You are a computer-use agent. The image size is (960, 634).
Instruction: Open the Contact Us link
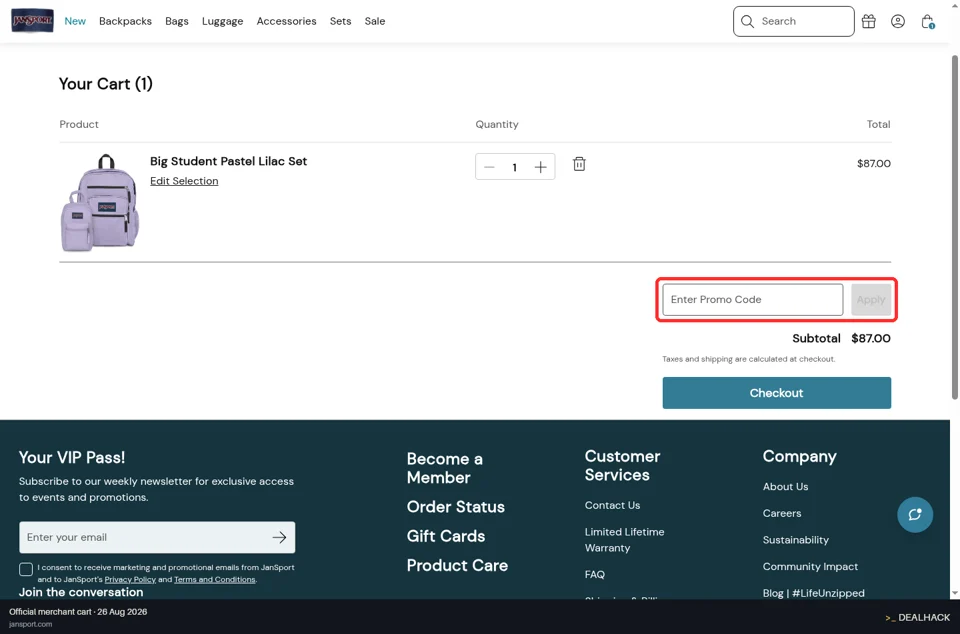click(612, 505)
